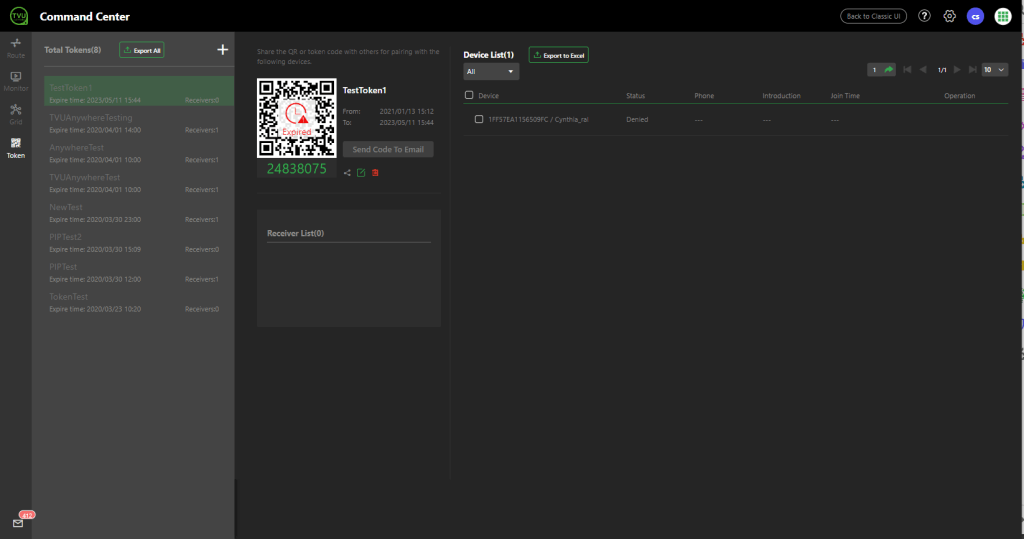The image size is (1024, 539).
Task: Share the TestToken1 code icon
Action: point(347,172)
